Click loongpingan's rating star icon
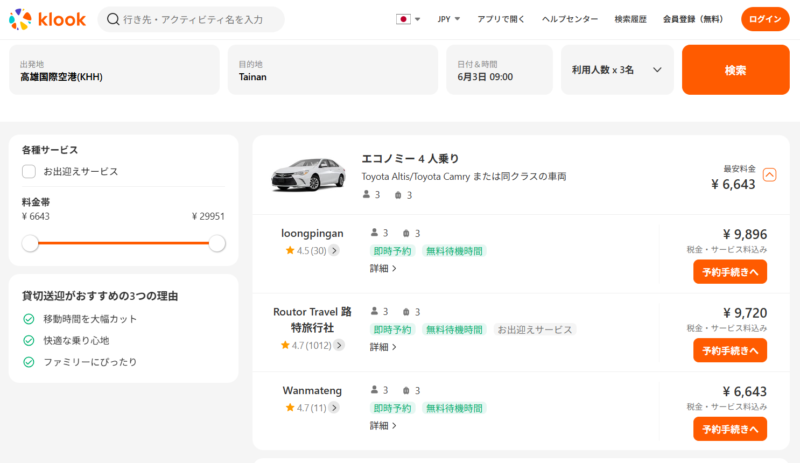 pos(290,250)
